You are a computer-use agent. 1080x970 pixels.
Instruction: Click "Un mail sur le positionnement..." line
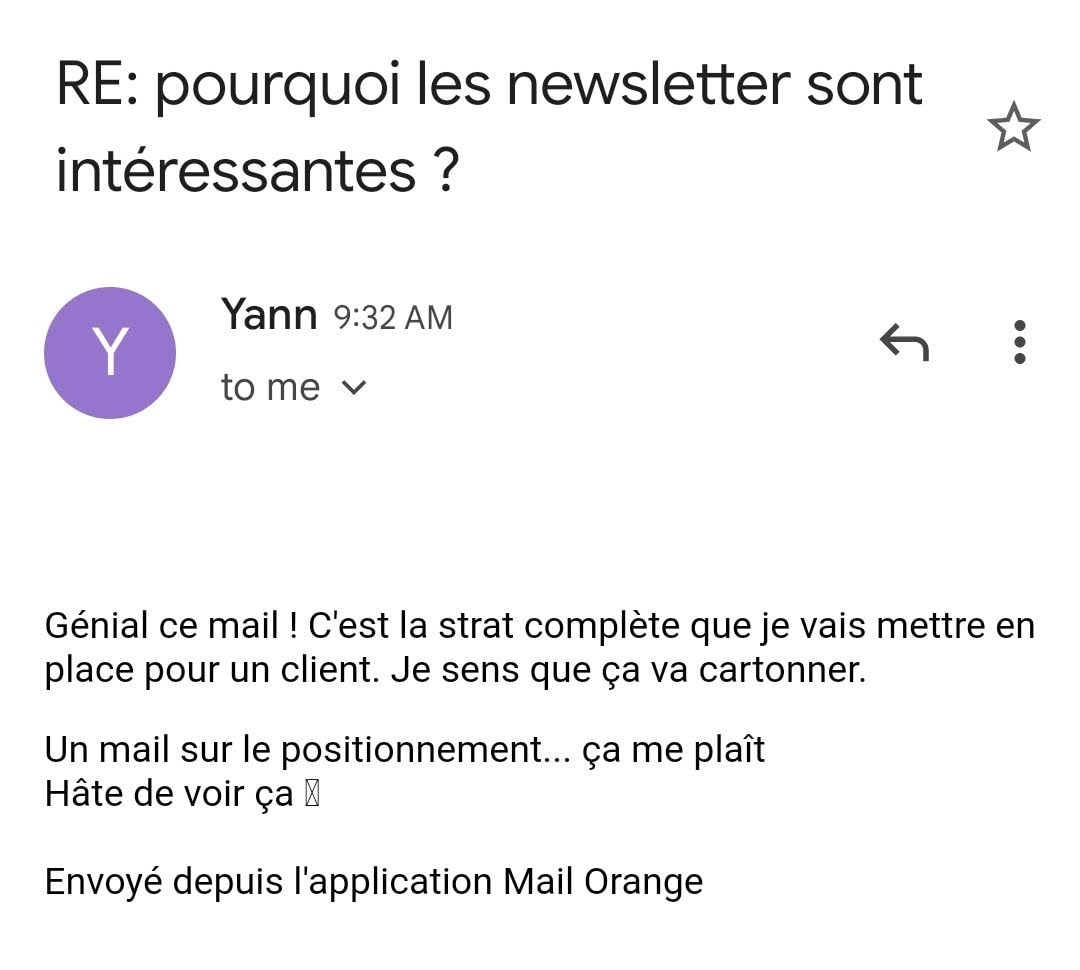[312, 750]
